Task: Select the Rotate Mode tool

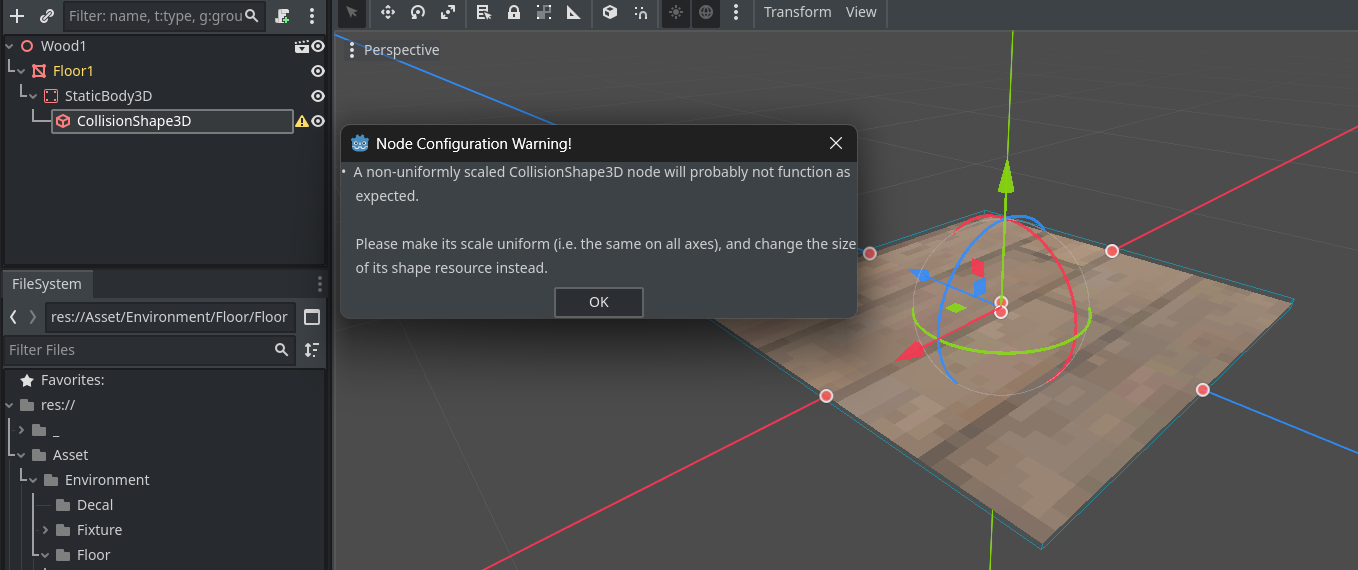Action: tap(418, 13)
